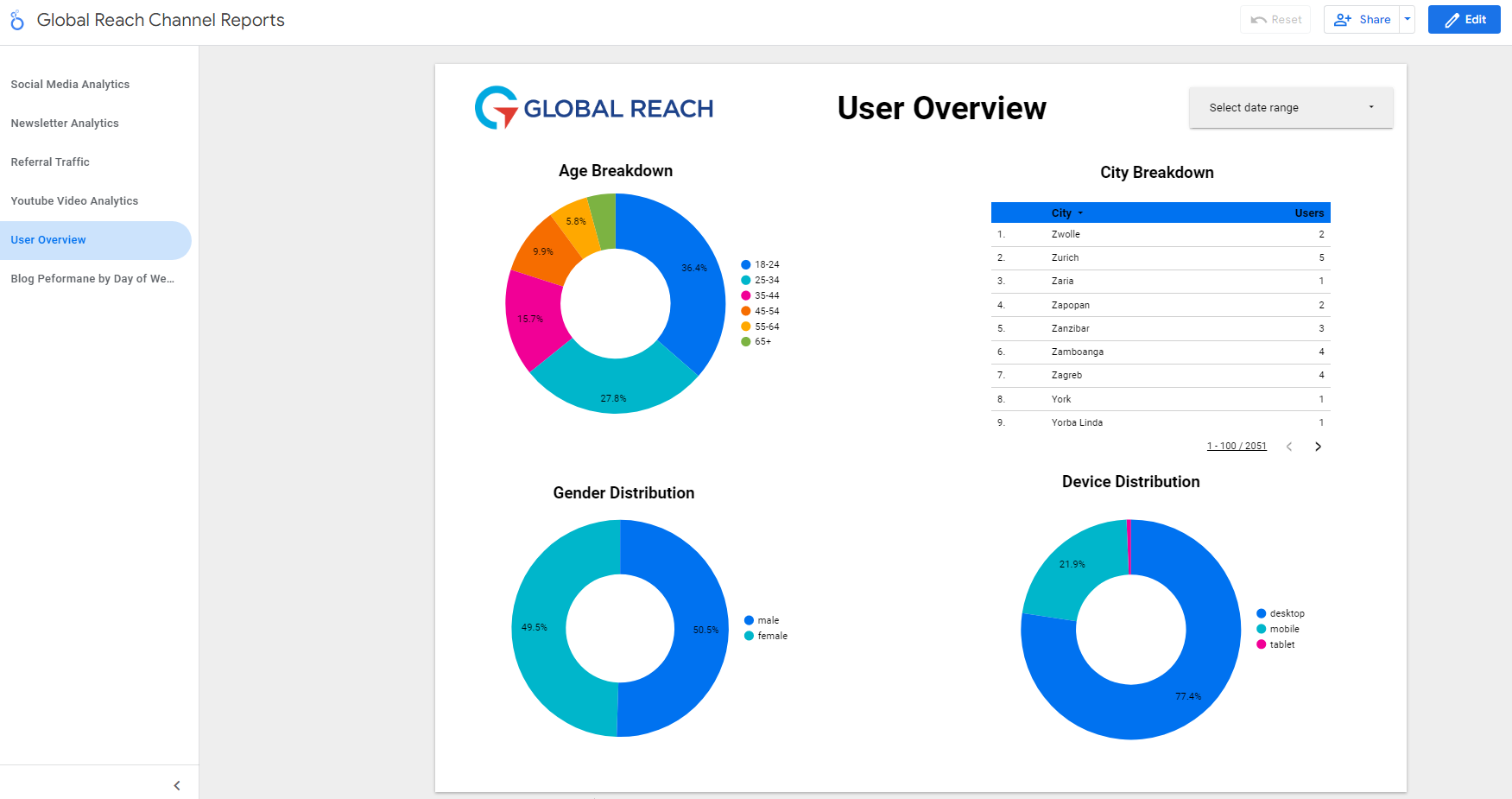Viewport: 1512px width, 799px height.
Task: Click the City column sort arrow
Action: click(1079, 212)
